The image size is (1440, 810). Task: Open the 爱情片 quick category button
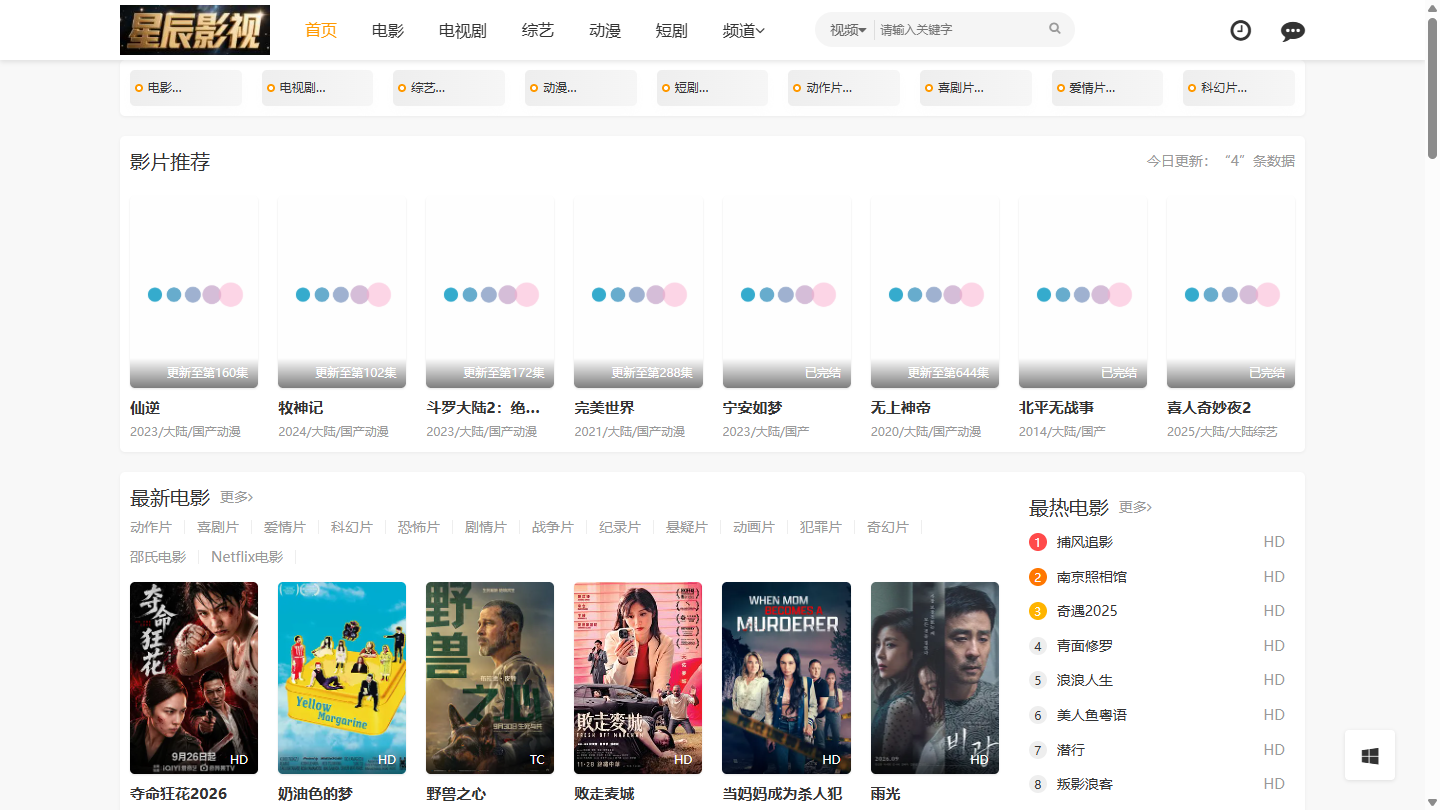pos(1107,88)
